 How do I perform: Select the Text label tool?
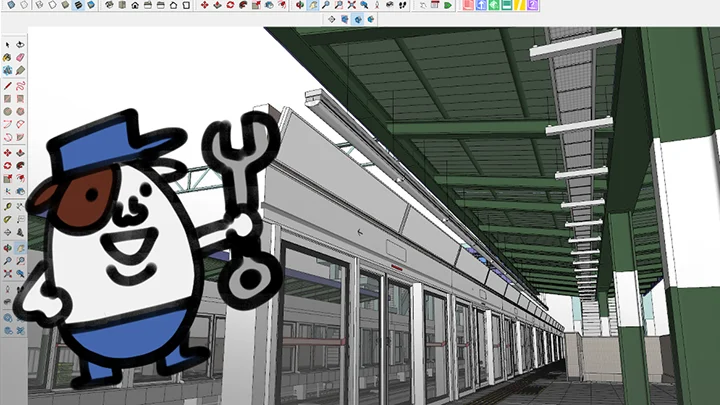click(x=20, y=220)
